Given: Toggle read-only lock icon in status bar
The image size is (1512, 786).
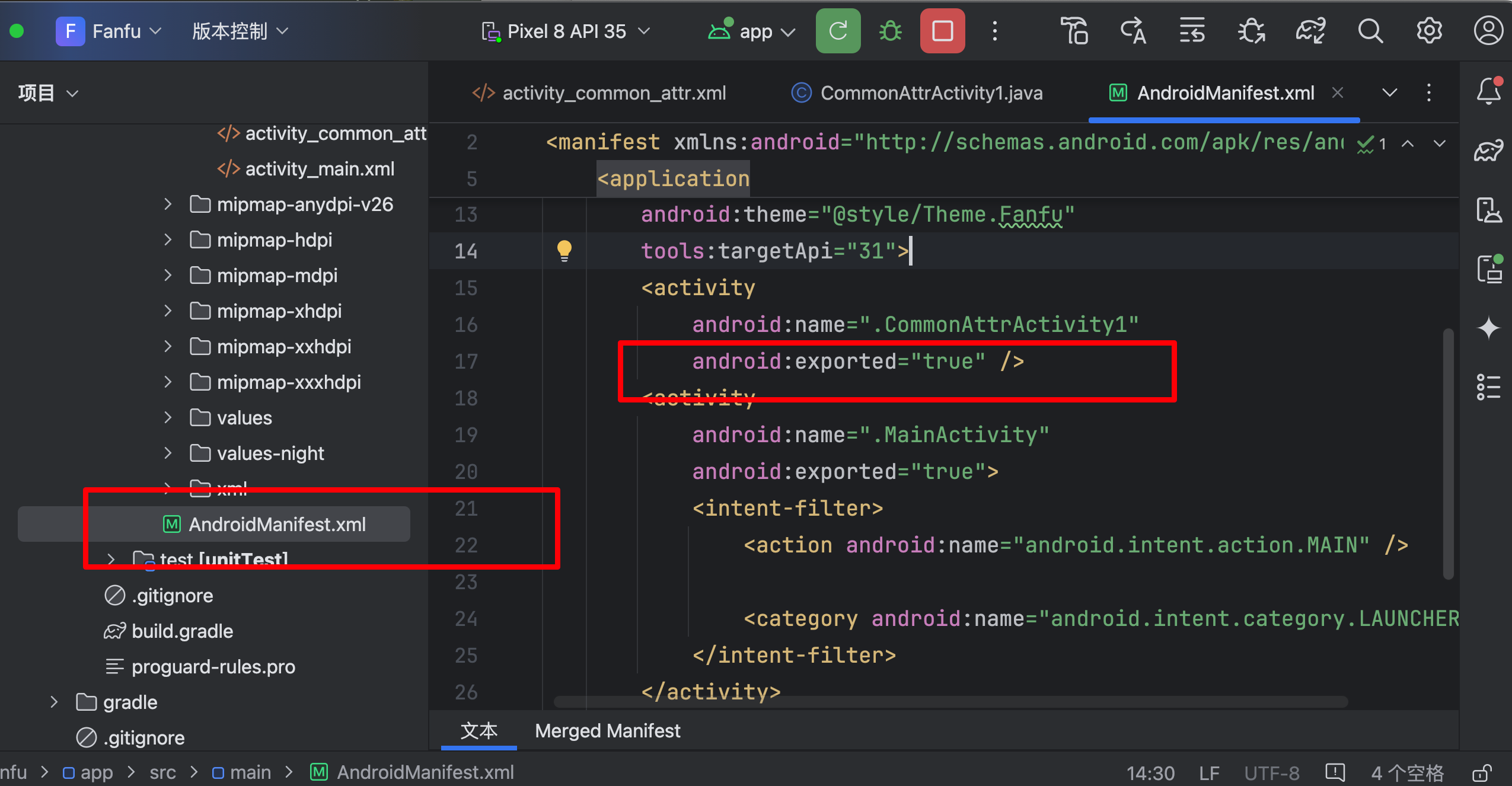Looking at the screenshot, I should [1481, 773].
